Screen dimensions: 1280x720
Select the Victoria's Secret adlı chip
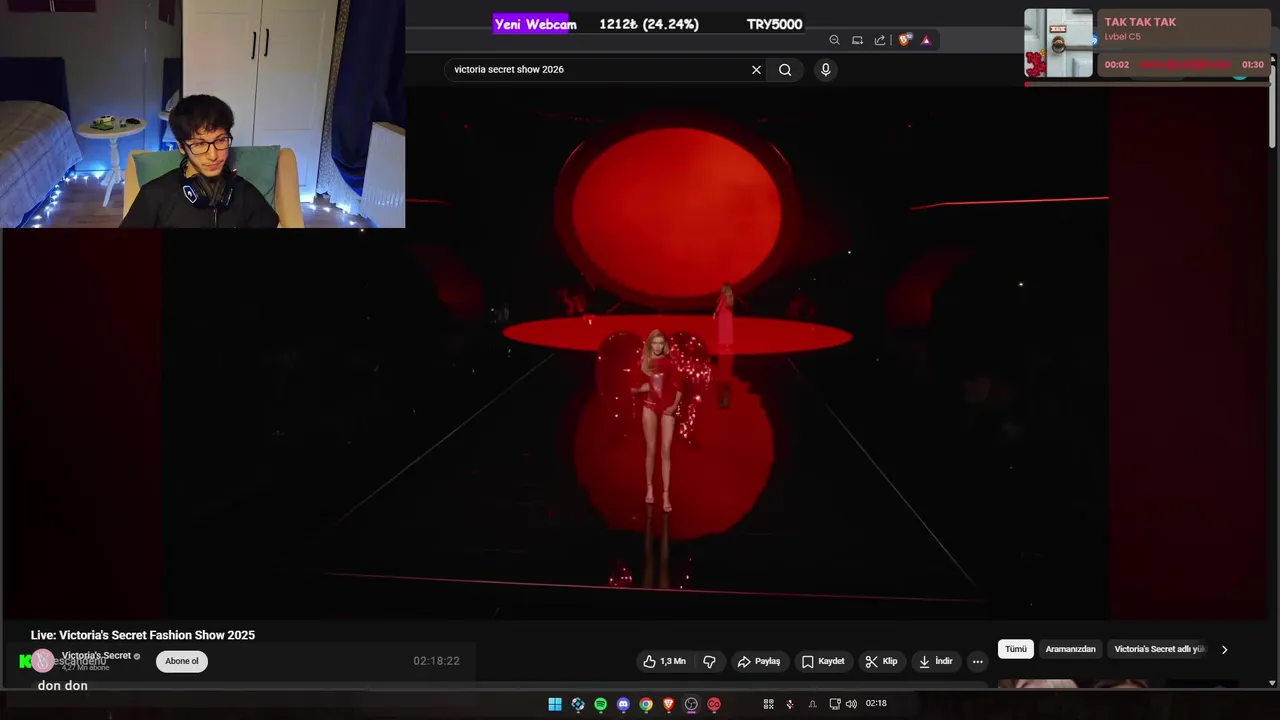click(x=1160, y=649)
